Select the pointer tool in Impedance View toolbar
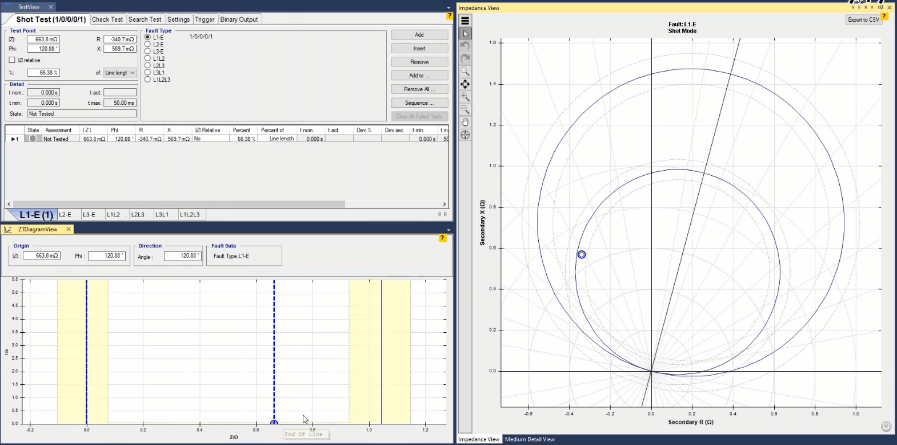The width and height of the screenshot is (897, 445). pos(465,33)
